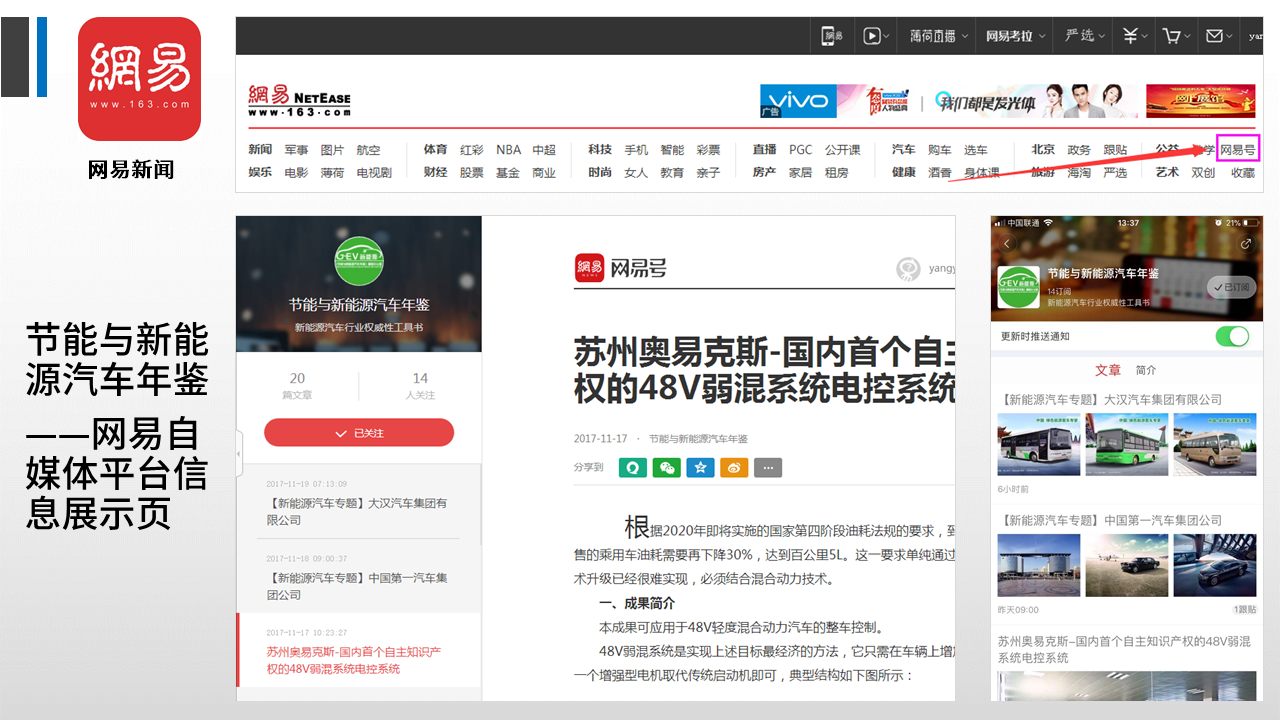Share article via green circle icon
This screenshot has width=1280, height=720.
tap(633, 467)
